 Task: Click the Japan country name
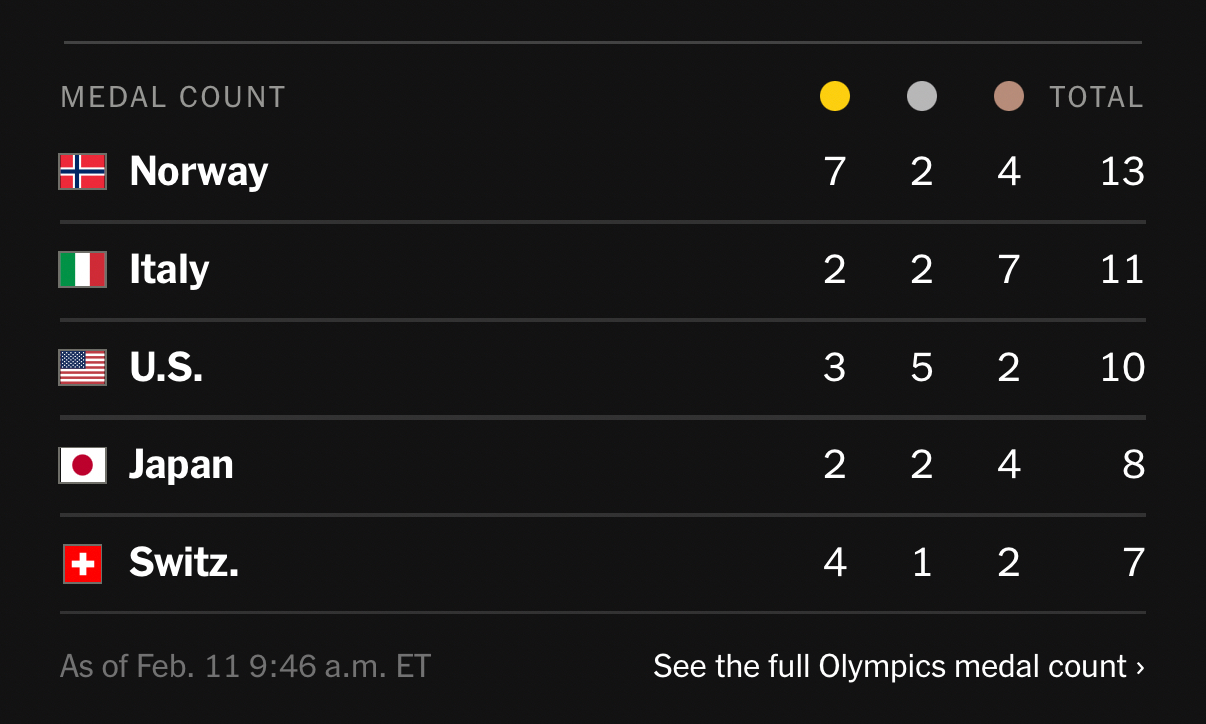[181, 465]
